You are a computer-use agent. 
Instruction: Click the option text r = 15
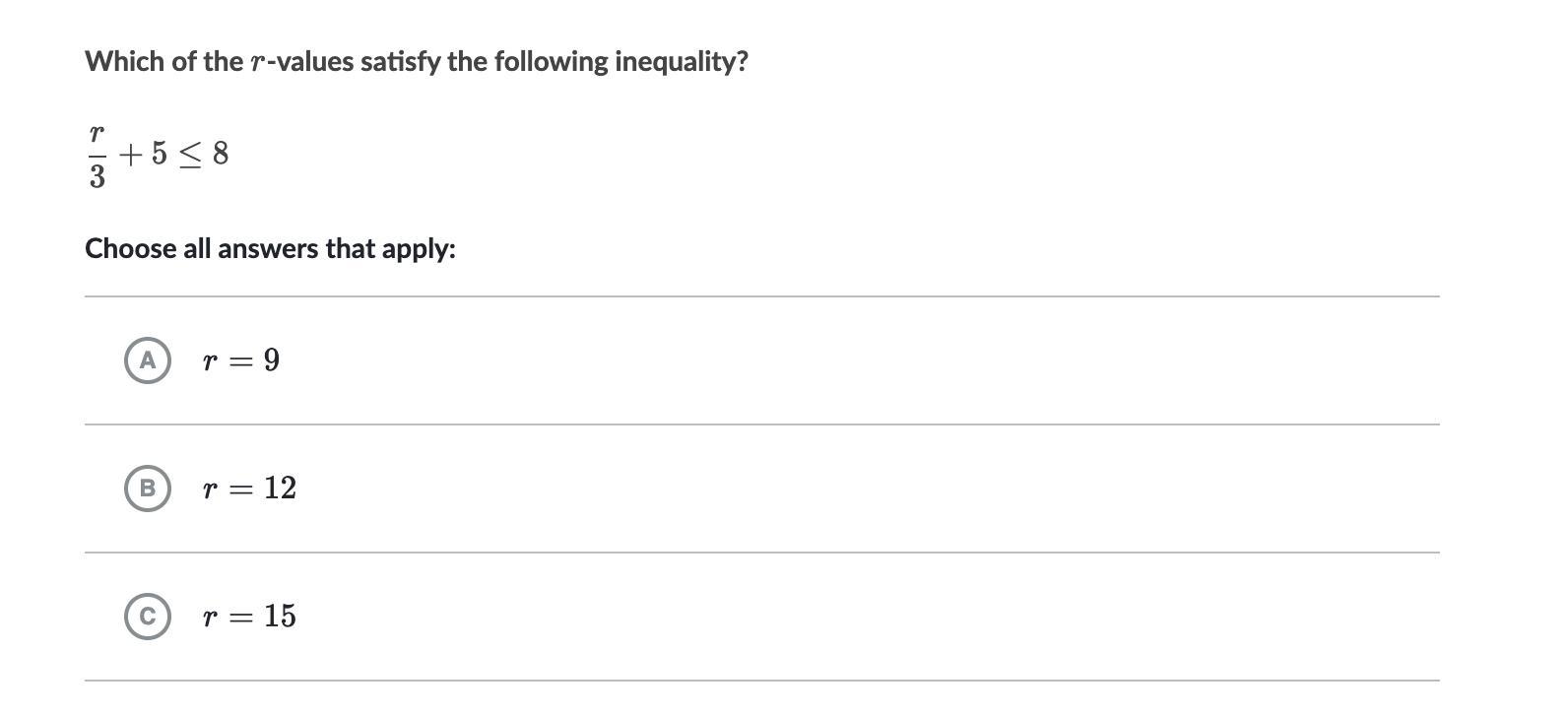tap(249, 617)
